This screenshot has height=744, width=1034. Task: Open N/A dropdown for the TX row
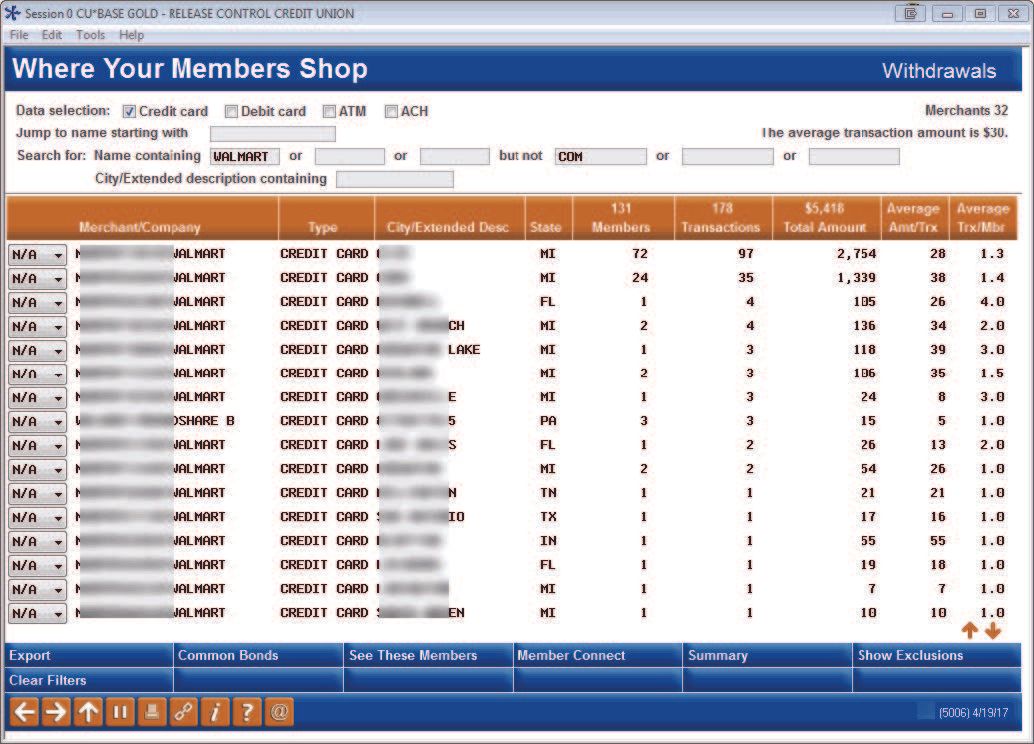pyautogui.click(x=38, y=517)
